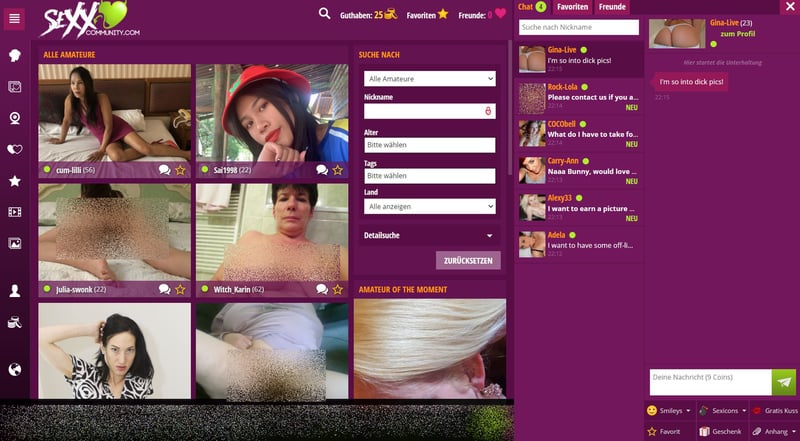Start chat with Witch_Karin via bubble icon
Screen dimensions: 800x441
click(x=322, y=289)
